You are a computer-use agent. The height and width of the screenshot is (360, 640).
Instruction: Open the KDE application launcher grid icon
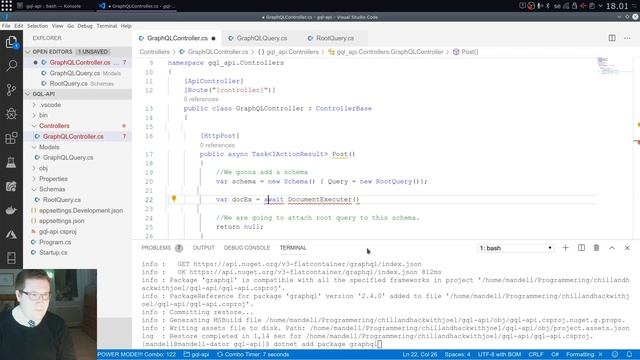pyautogui.click(x=7, y=6)
